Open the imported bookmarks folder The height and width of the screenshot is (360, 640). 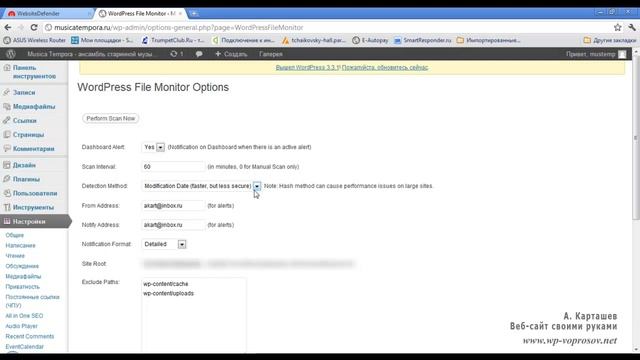(x=489, y=40)
